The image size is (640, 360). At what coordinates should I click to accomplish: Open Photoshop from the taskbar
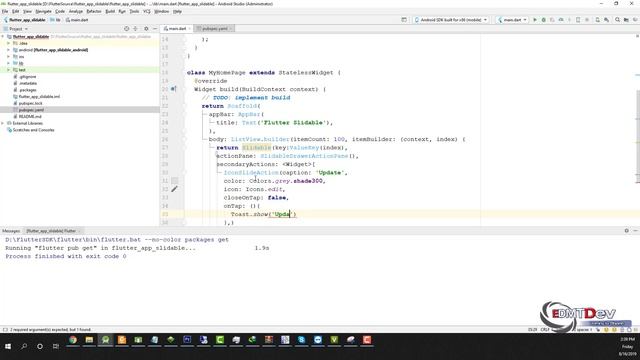click(x=187, y=340)
